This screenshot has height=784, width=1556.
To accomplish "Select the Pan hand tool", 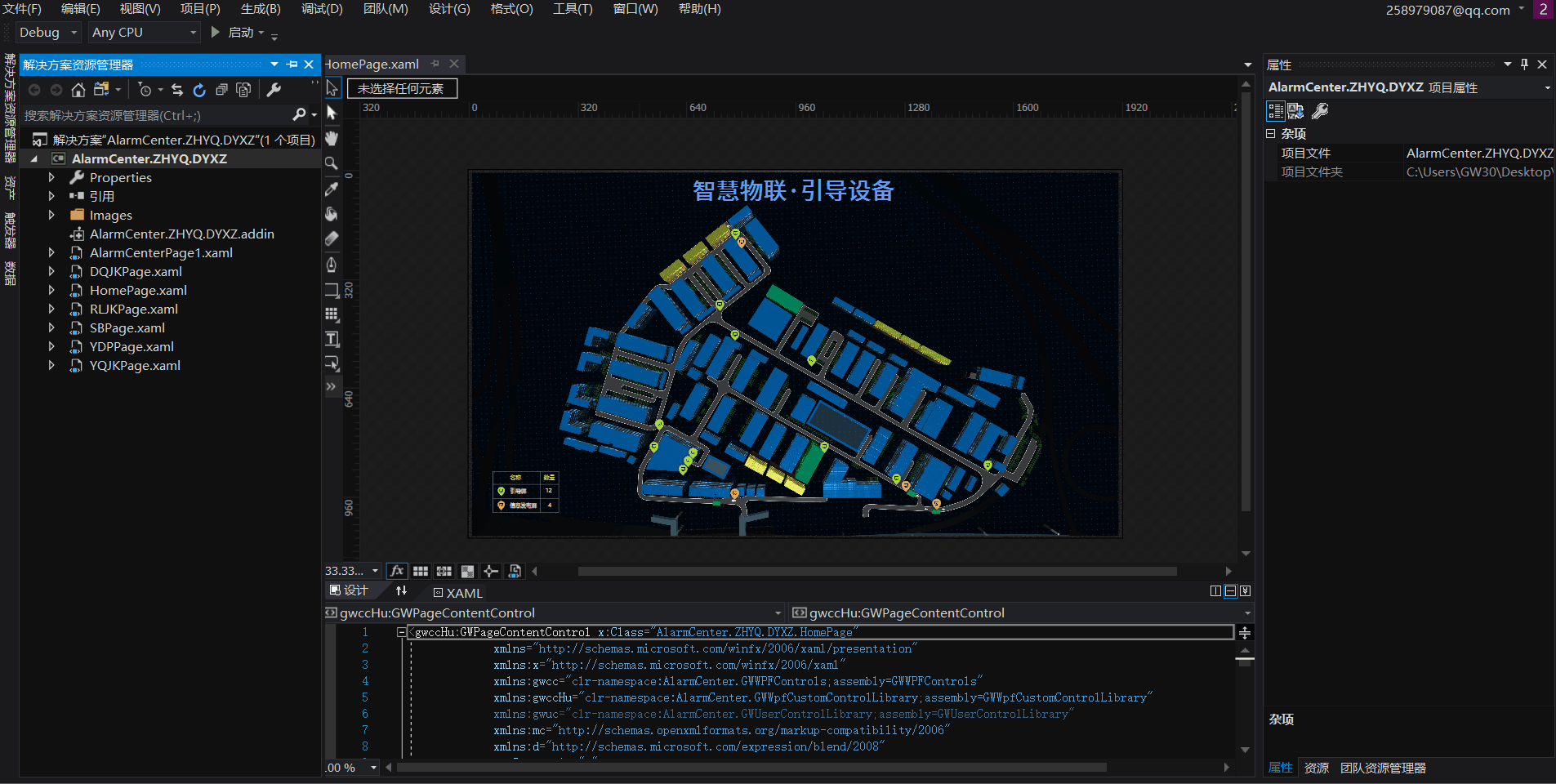I will tap(332, 138).
